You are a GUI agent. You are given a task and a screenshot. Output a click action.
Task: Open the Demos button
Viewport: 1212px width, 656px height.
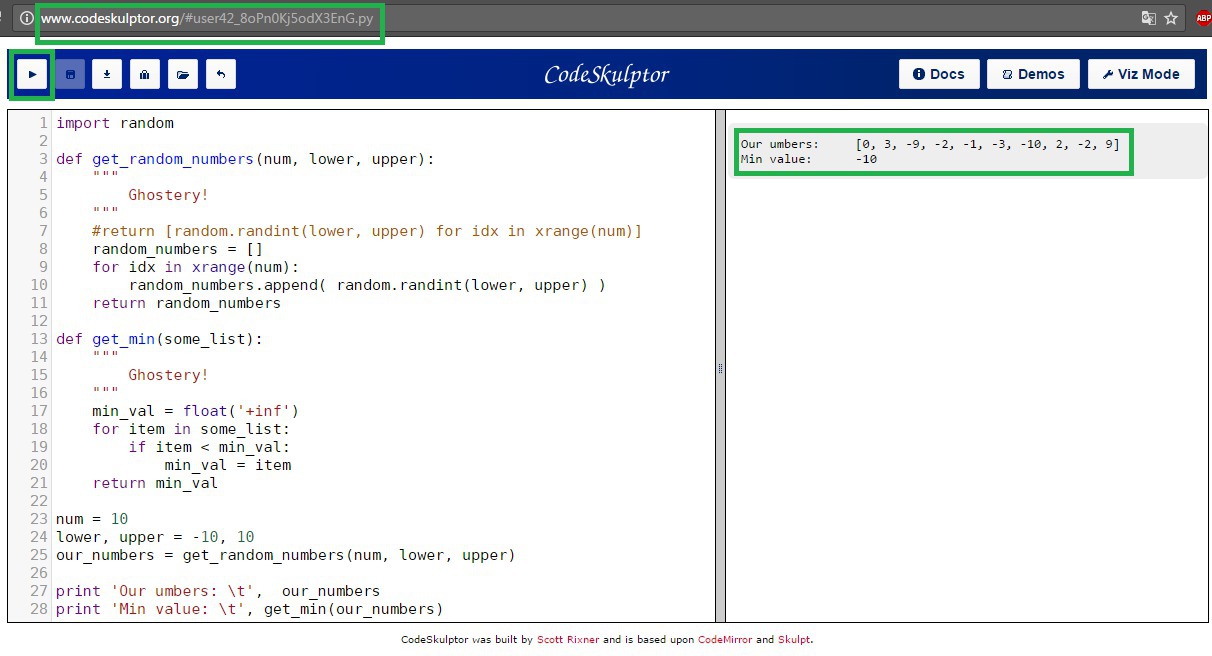[1033, 74]
